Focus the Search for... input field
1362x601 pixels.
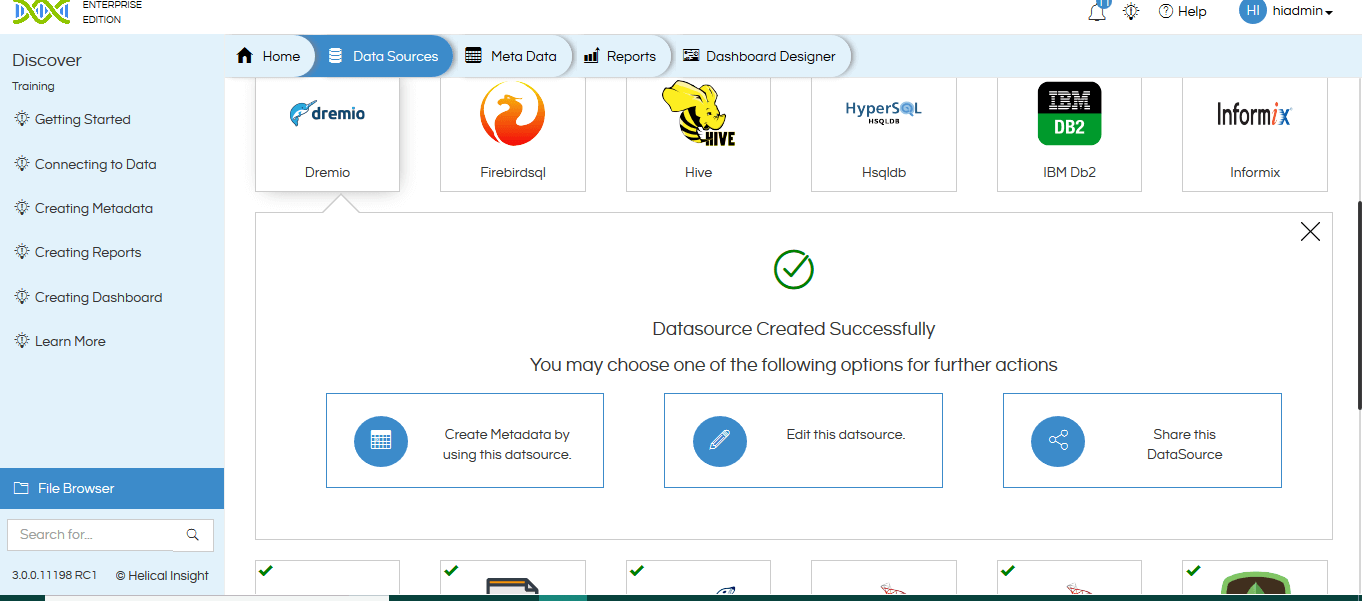[x=92, y=534]
